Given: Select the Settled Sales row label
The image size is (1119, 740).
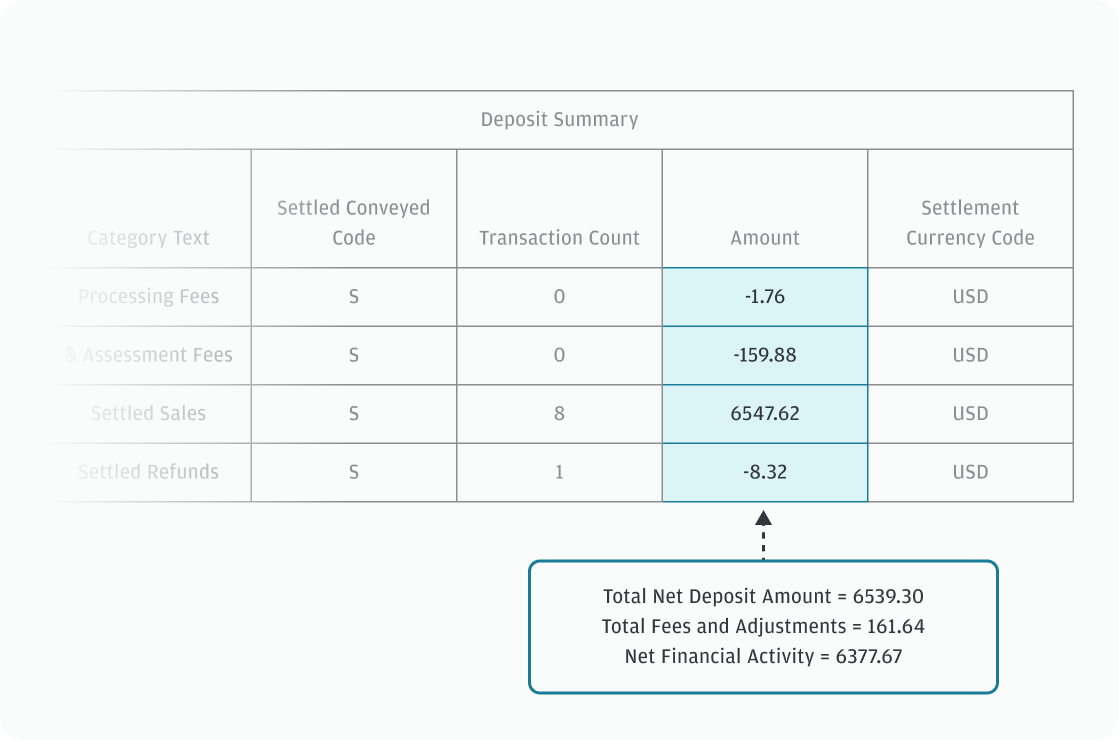Looking at the screenshot, I should 148,413.
